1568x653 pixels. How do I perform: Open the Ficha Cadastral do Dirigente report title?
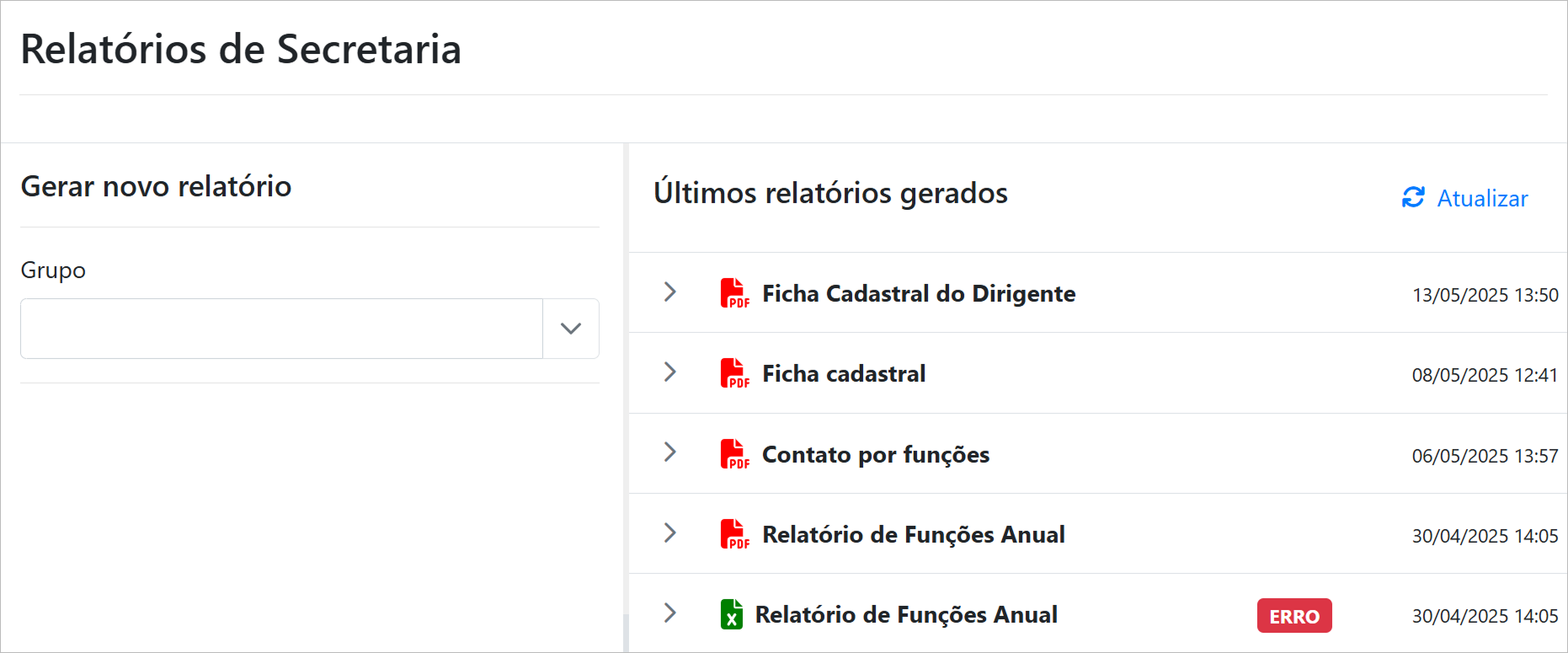coord(918,293)
